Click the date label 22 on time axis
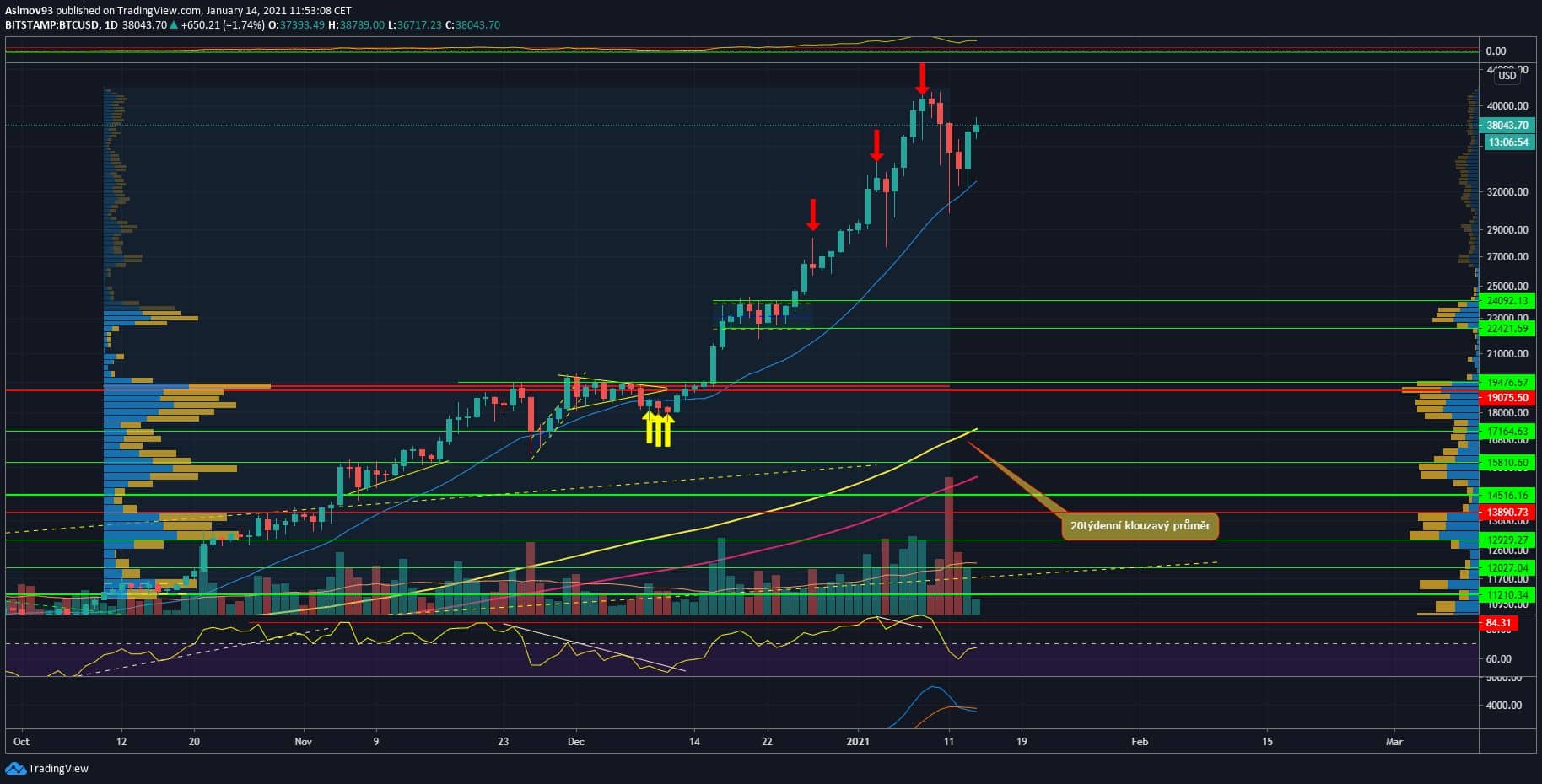The image size is (1542, 784). coord(767,742)
